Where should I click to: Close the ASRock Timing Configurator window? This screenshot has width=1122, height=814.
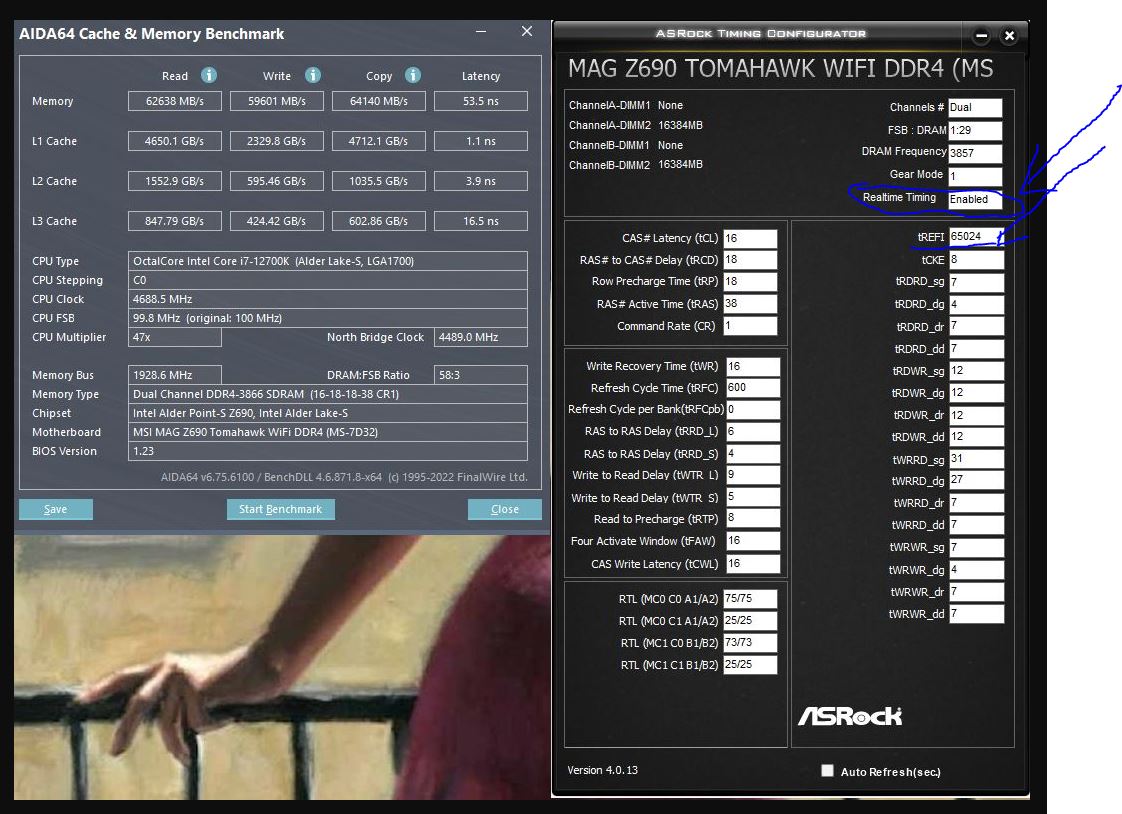[1009, 35]
